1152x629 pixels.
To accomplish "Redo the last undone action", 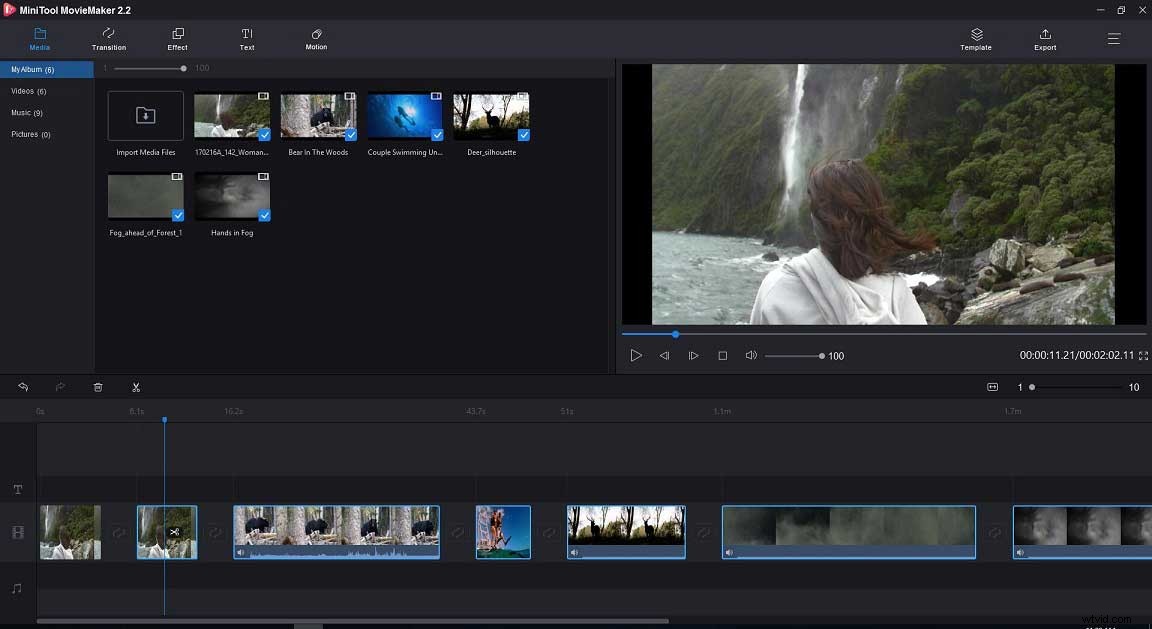I will pos(60,387).
